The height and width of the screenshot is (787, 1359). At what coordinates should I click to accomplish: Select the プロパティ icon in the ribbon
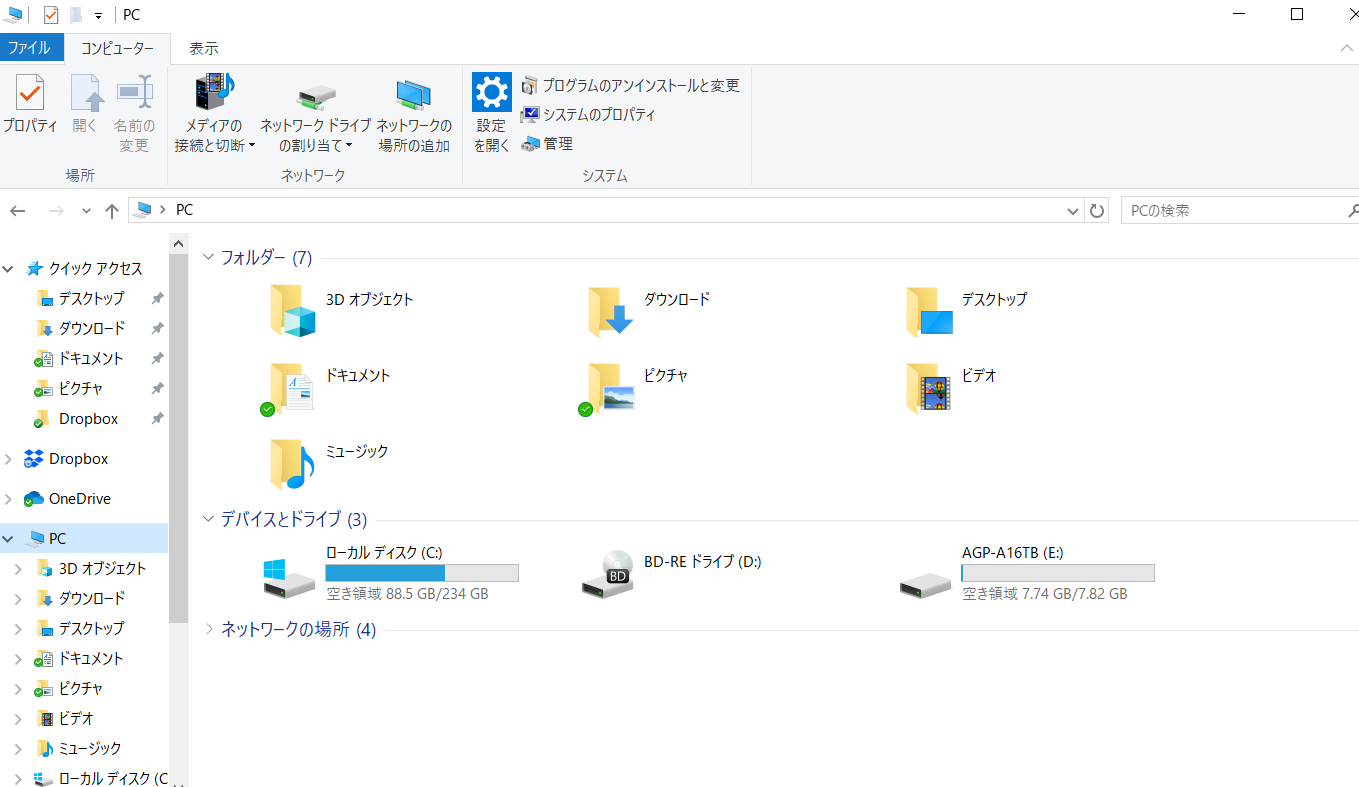pos(30,105)
